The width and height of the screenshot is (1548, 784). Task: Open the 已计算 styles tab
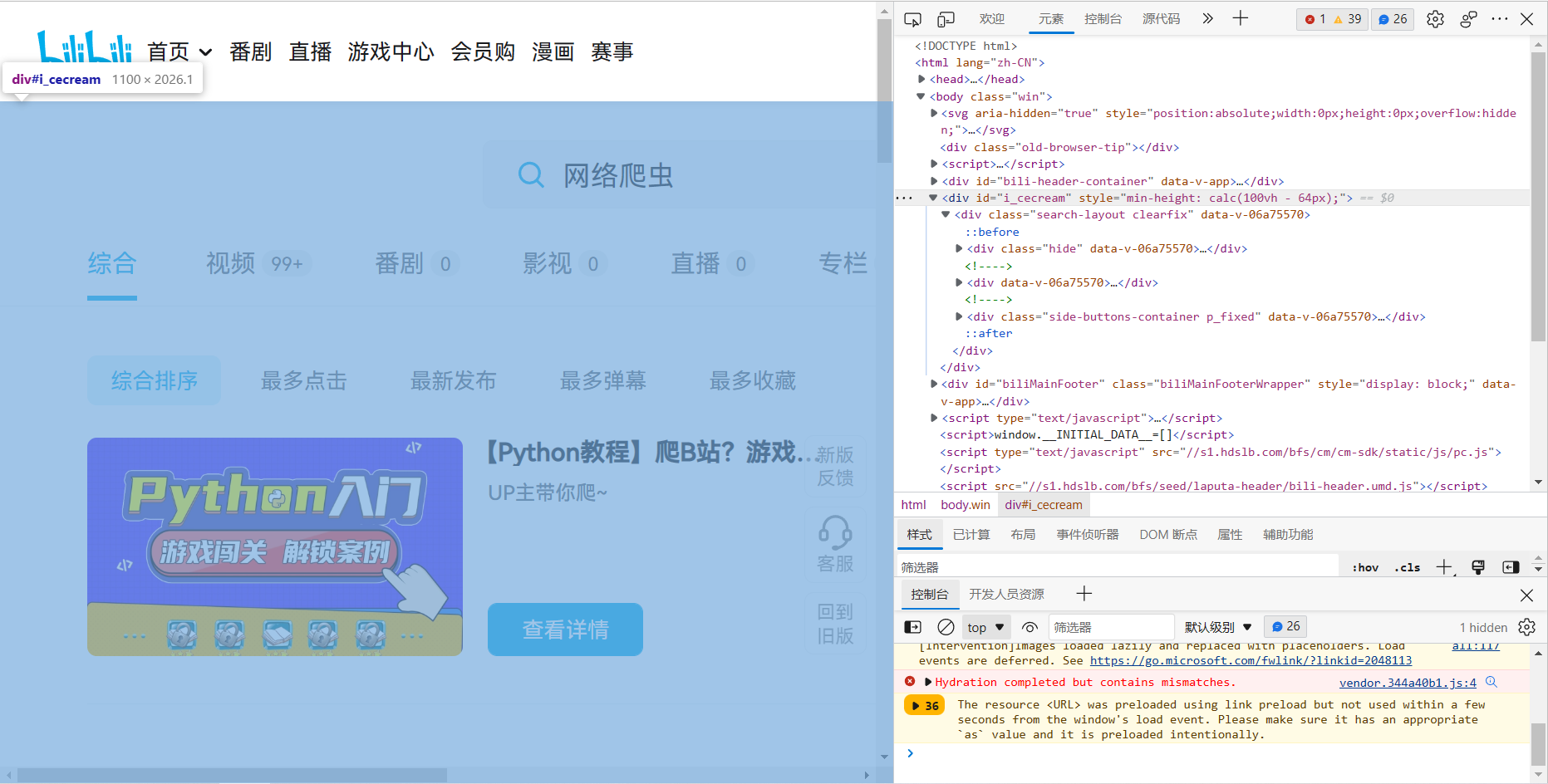coord(971,535)
